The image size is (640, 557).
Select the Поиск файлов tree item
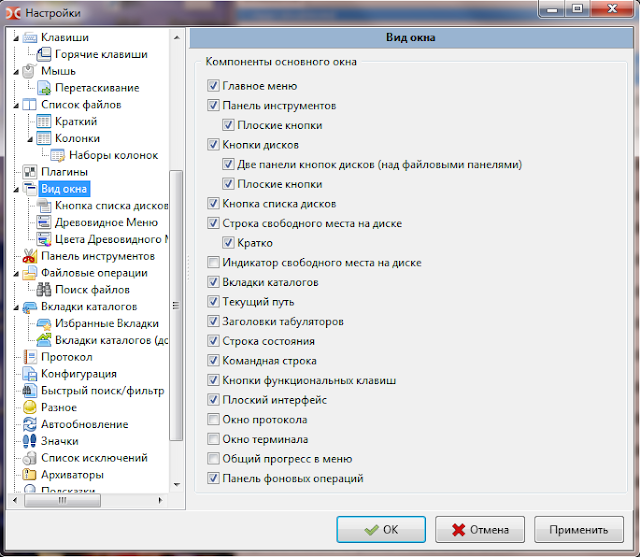92,289
